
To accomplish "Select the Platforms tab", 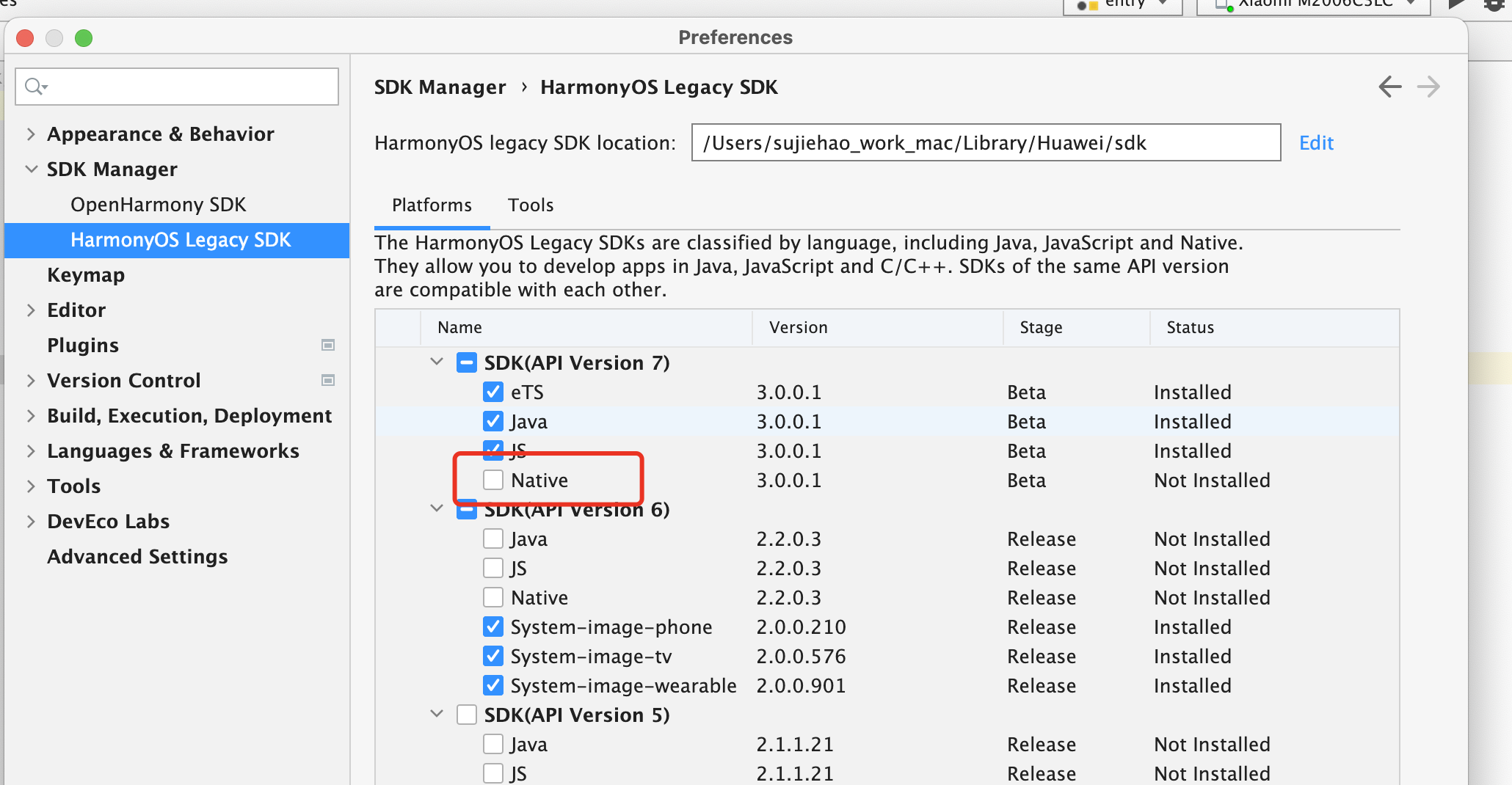I will (x=432, y=205).
